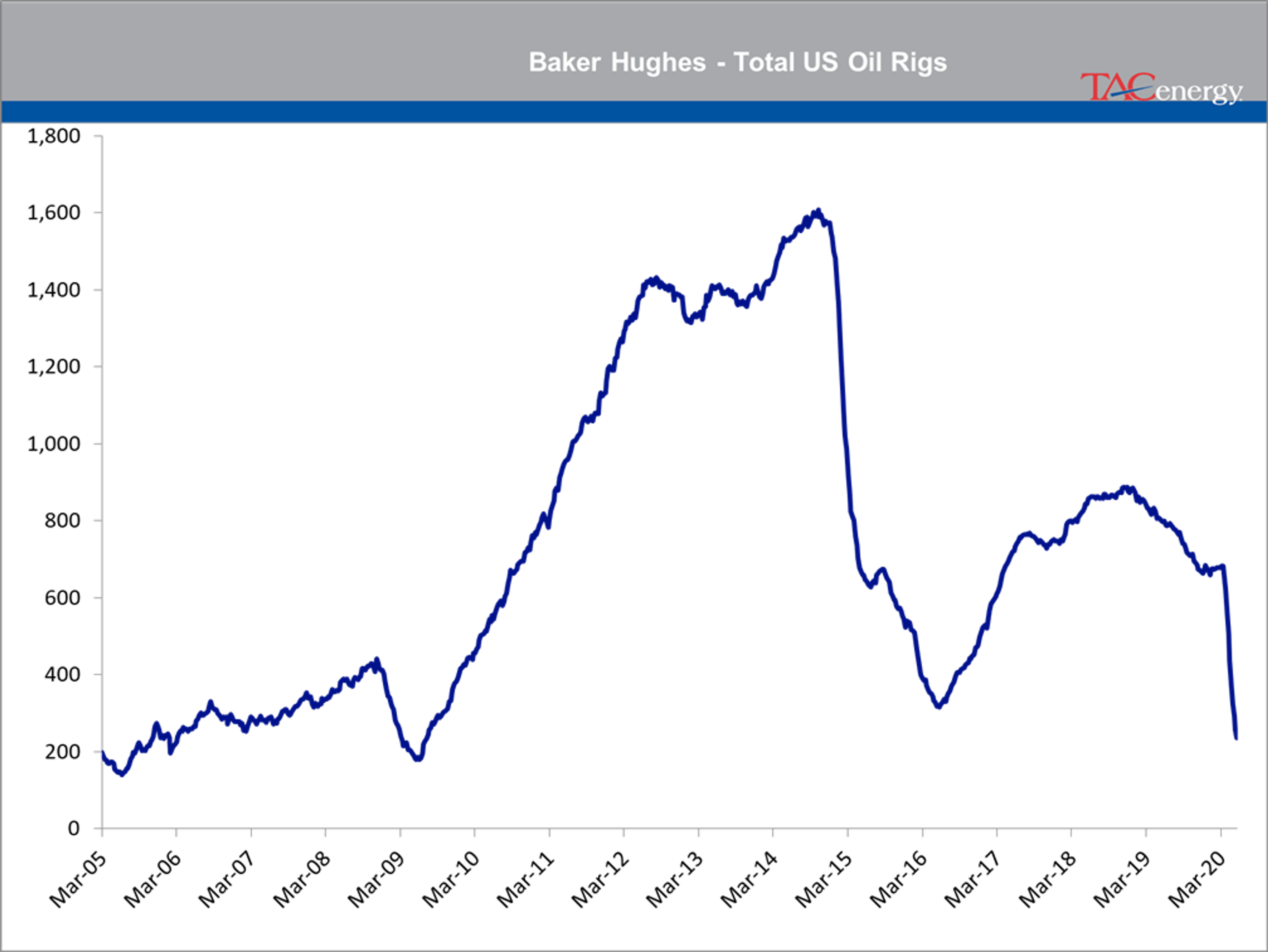1268x952 pixels.
Task: Click the Mar-05 x-axis label
Action: [x=78, y=880]
